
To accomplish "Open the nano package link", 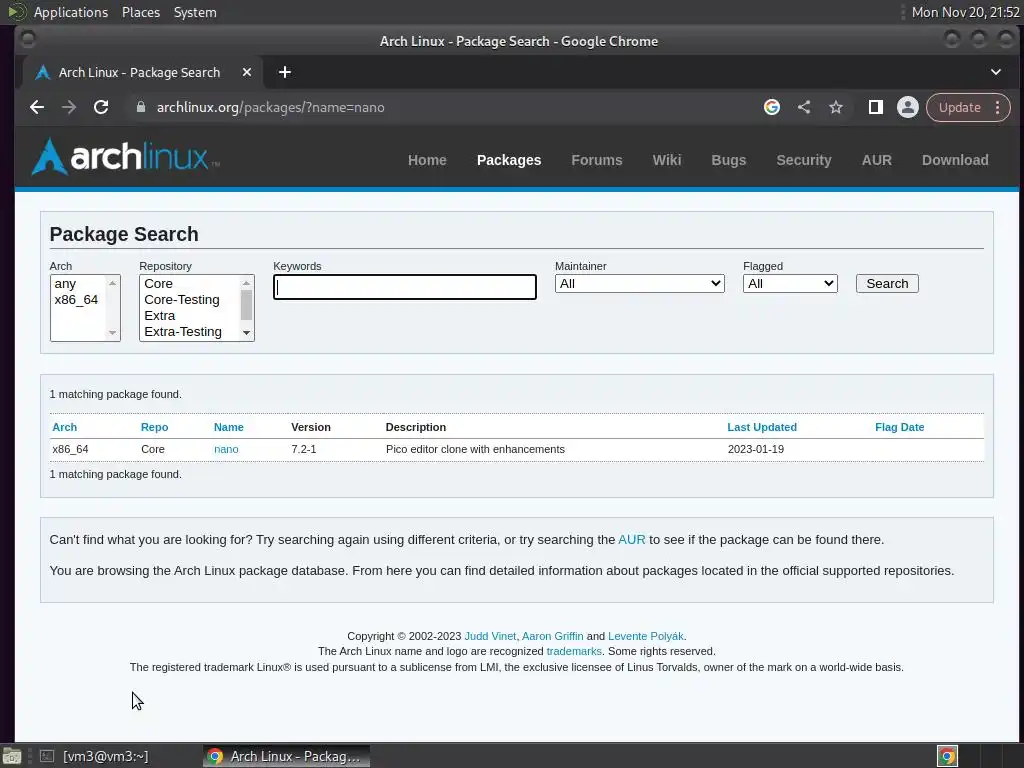I will tap(226, 449).
